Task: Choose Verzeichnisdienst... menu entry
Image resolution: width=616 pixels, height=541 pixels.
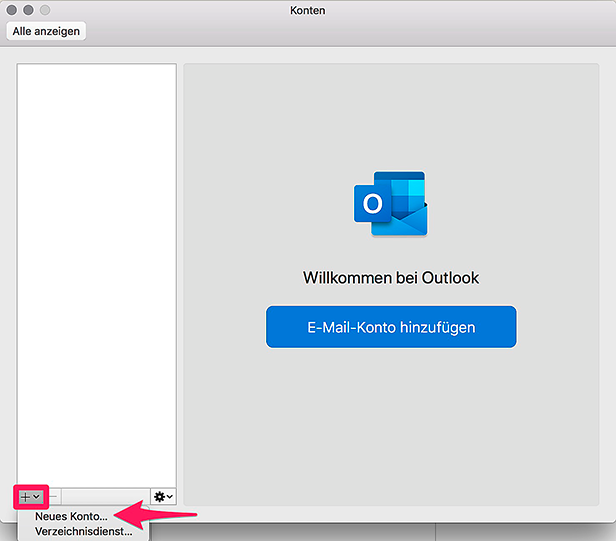Action: (x=83, y=532)
